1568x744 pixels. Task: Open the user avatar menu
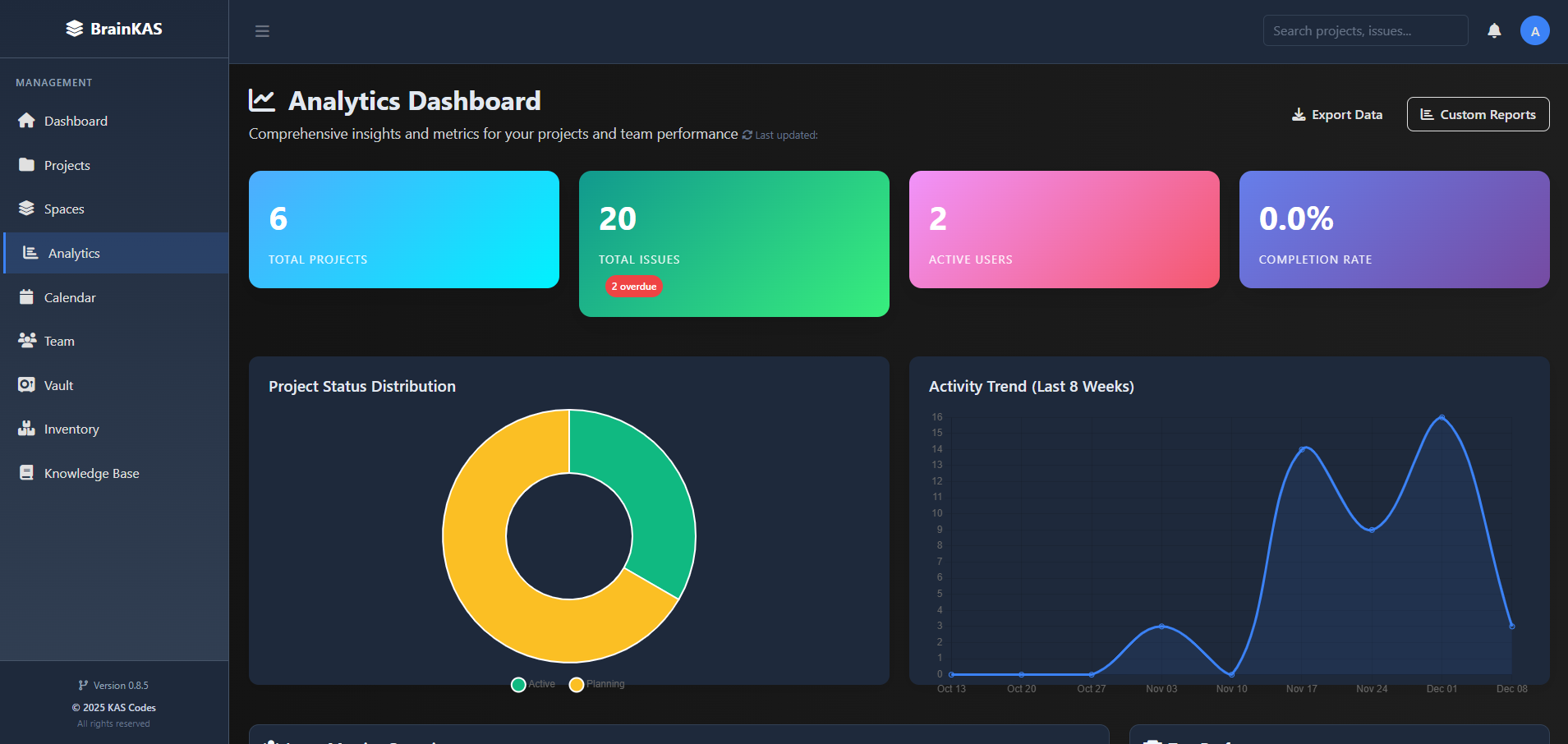click(1534, 31)
